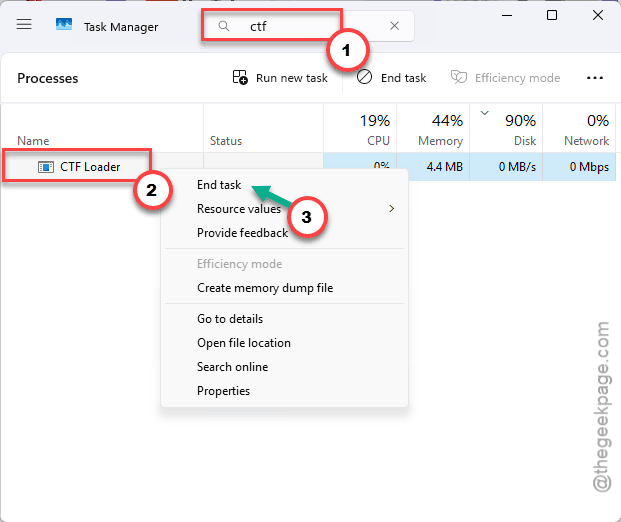Viewport: 621px width, 522px height.
Task: Sort processes by CPU column
Action: (360, 129)
